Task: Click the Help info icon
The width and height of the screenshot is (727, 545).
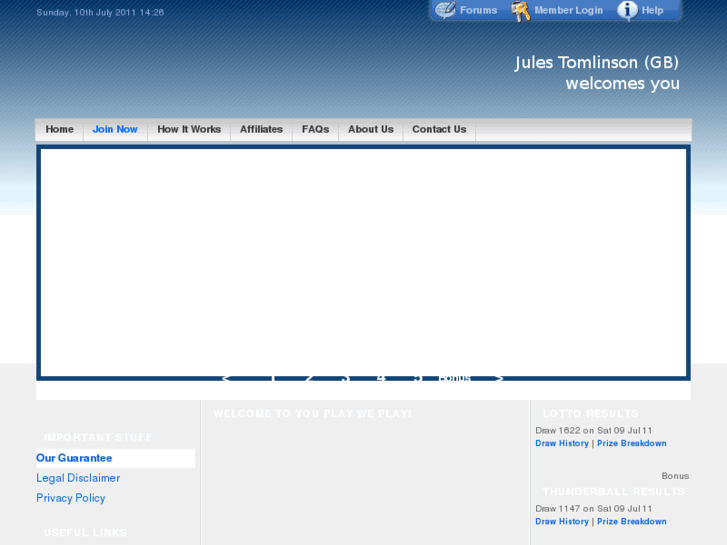Action: point(627,11)
